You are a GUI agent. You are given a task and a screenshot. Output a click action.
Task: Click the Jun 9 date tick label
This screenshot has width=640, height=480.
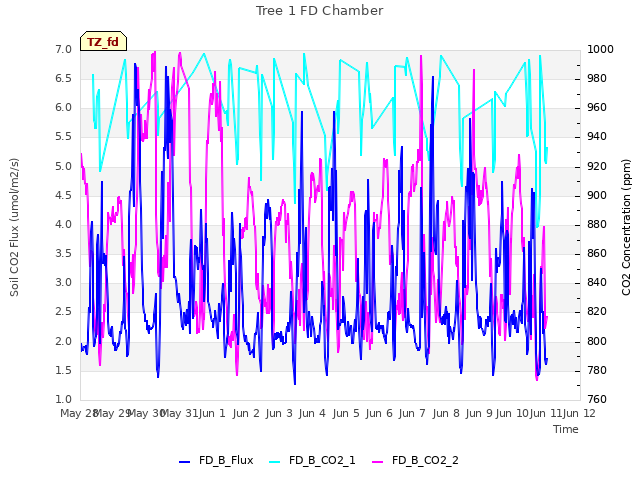(x=479, y=413)
